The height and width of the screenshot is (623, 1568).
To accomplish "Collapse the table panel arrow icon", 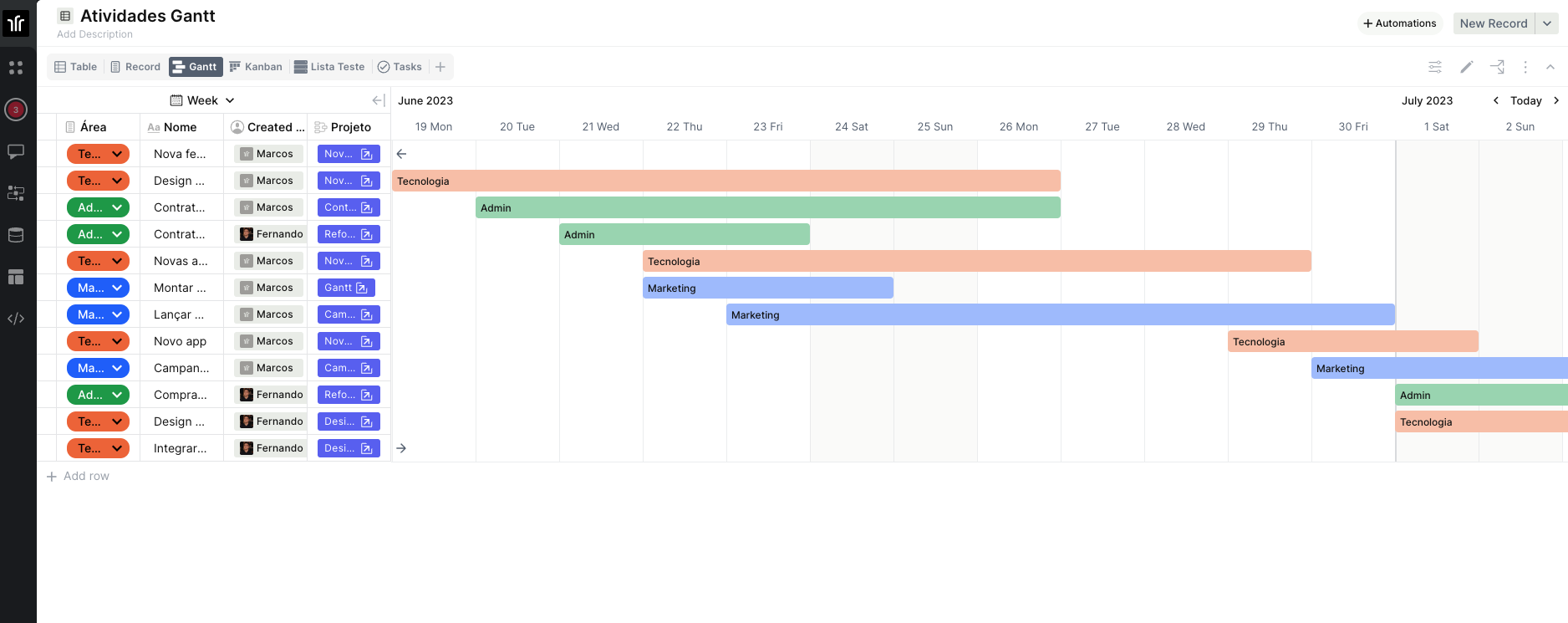I will [x=378, y=100].
